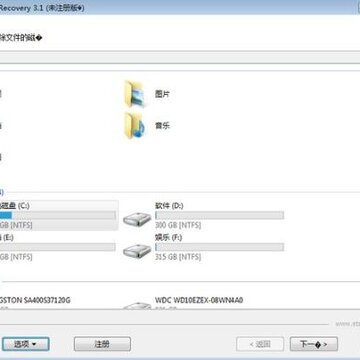This screenshot has width=360, height=360.
Task: Select the KINGSTON SA400S37120G physical disk
Action: tap(35, 300)
